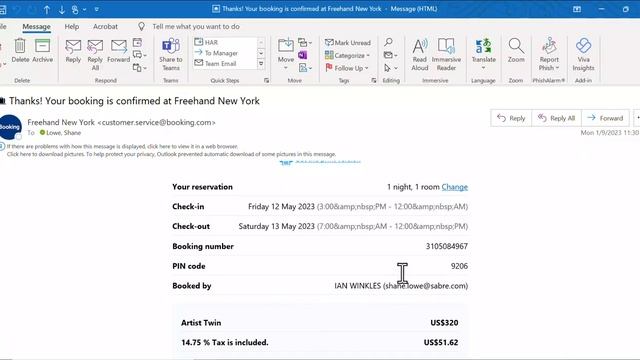Mark the message as Unread
This screenshot has height=360, width=640.
(x=348, y=42)
